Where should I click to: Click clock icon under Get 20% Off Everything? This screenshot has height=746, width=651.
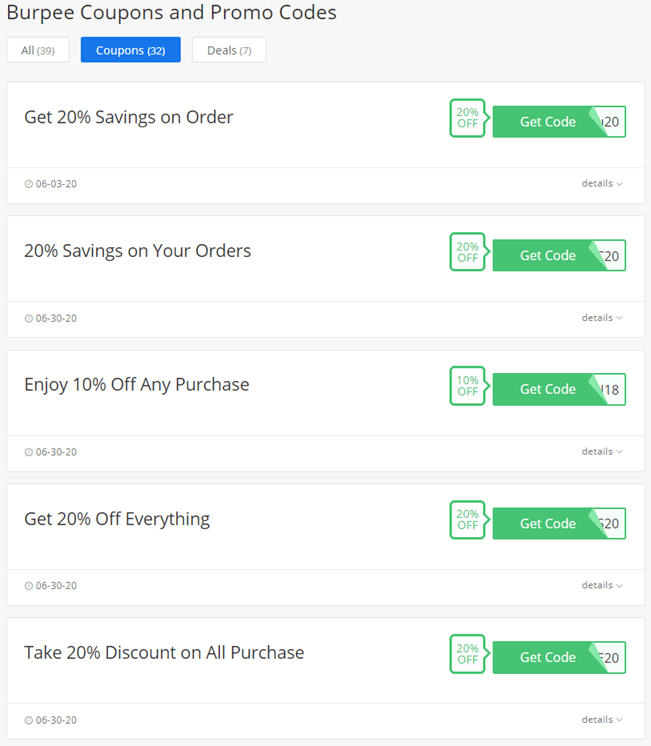pos(29,586)
